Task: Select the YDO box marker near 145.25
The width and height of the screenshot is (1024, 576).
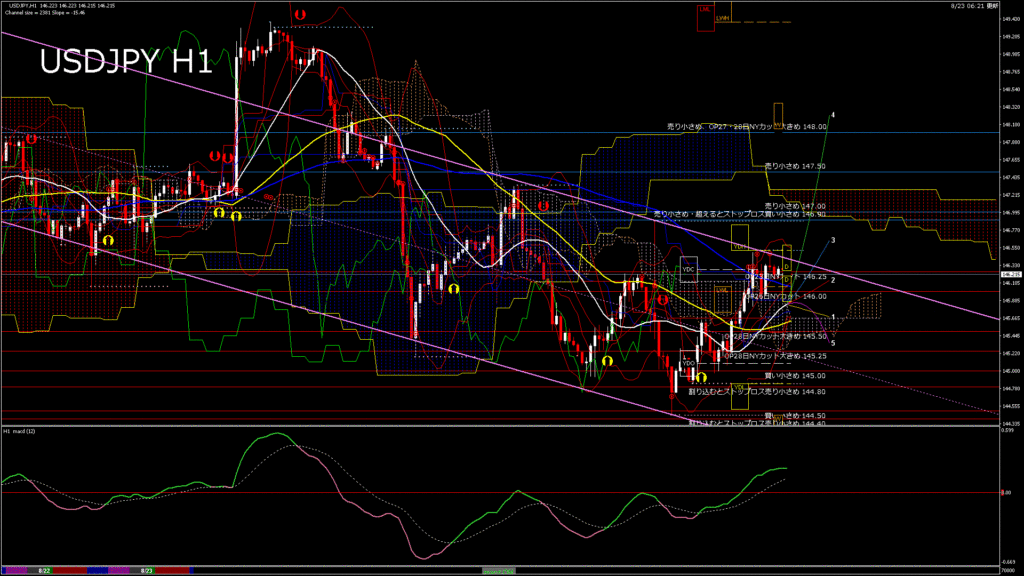Action: click(688, 363)
